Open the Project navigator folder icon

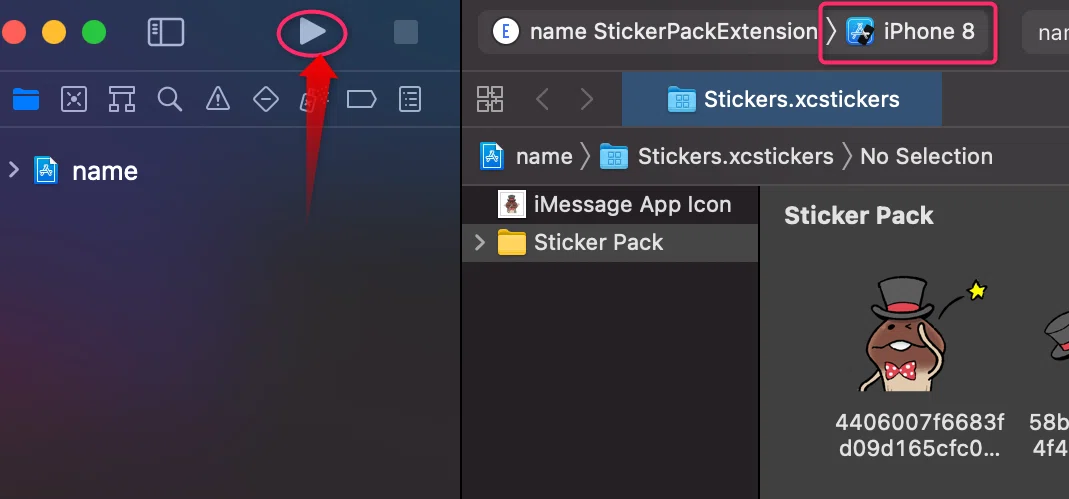26,100
